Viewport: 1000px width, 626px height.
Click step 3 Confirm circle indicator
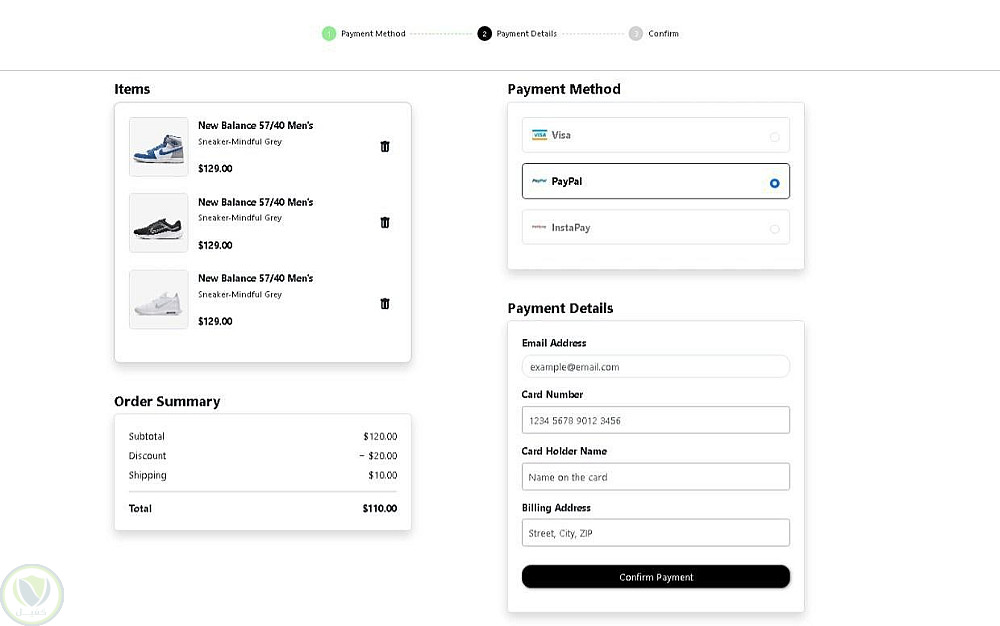pyautogui.click(x=636, y=34)
